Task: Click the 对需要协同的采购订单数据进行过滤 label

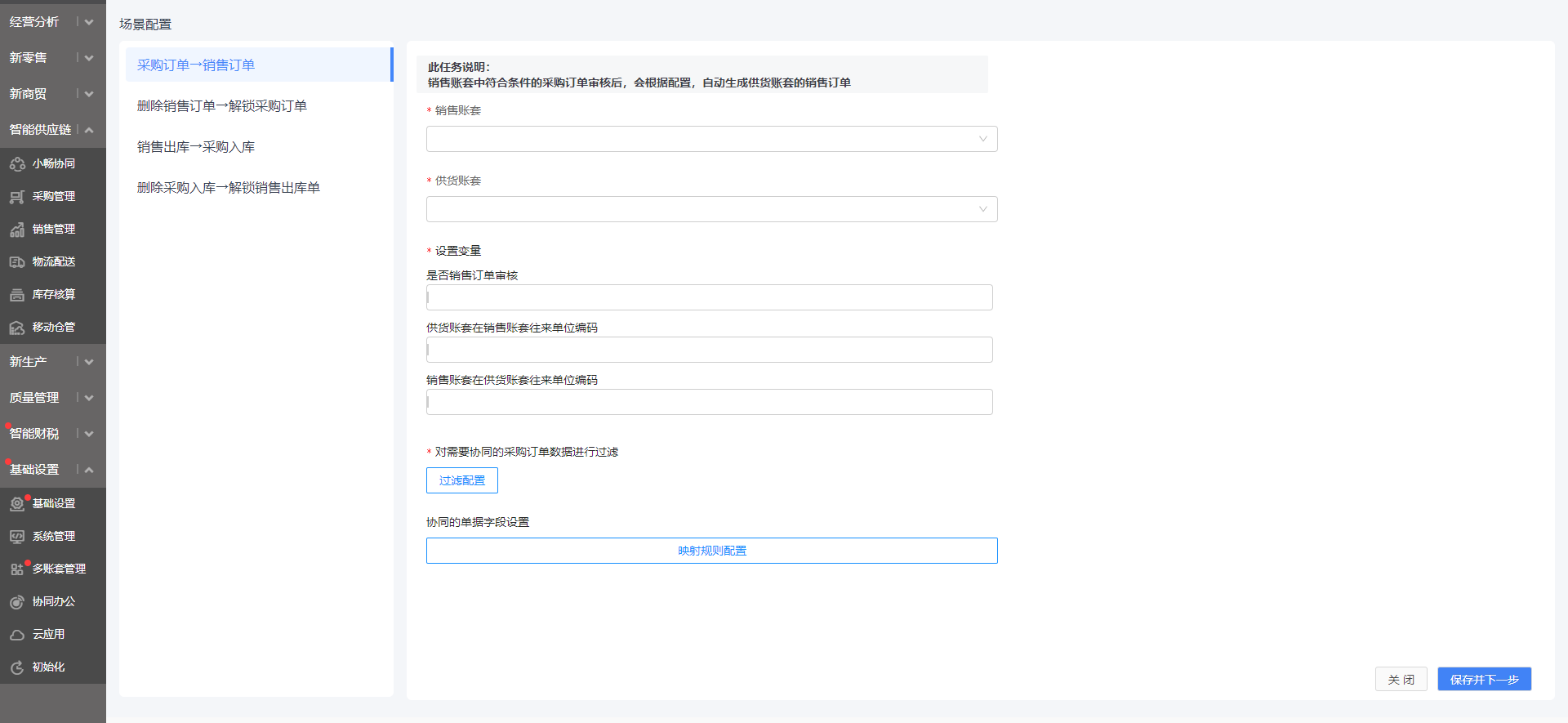Action: click(527, 452)
